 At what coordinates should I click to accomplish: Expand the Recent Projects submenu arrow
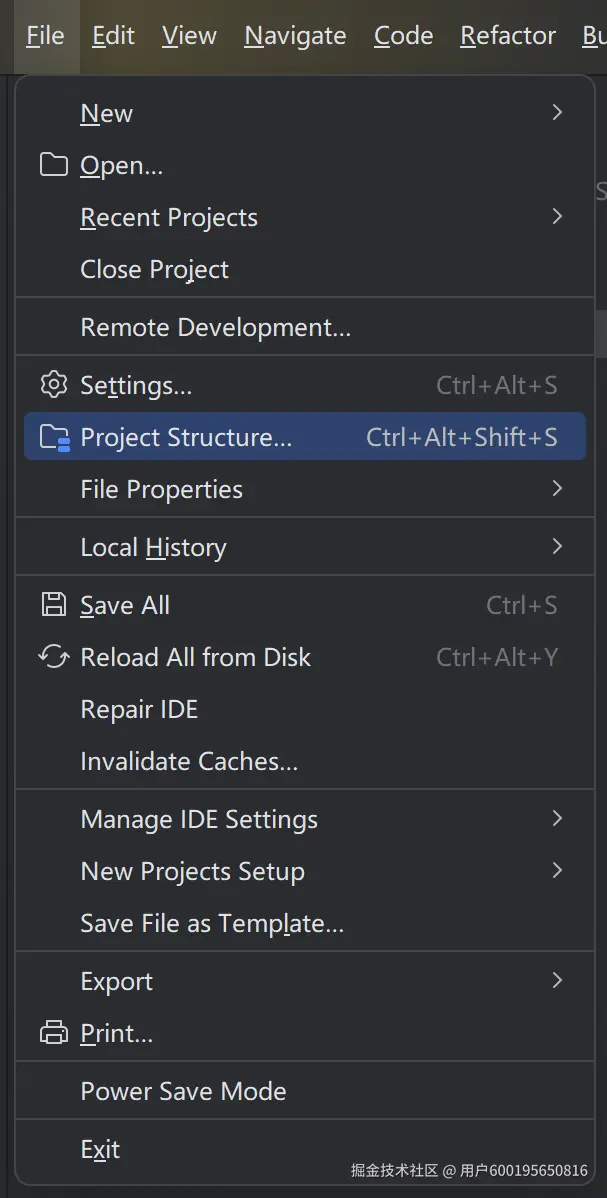coord(557,217)
